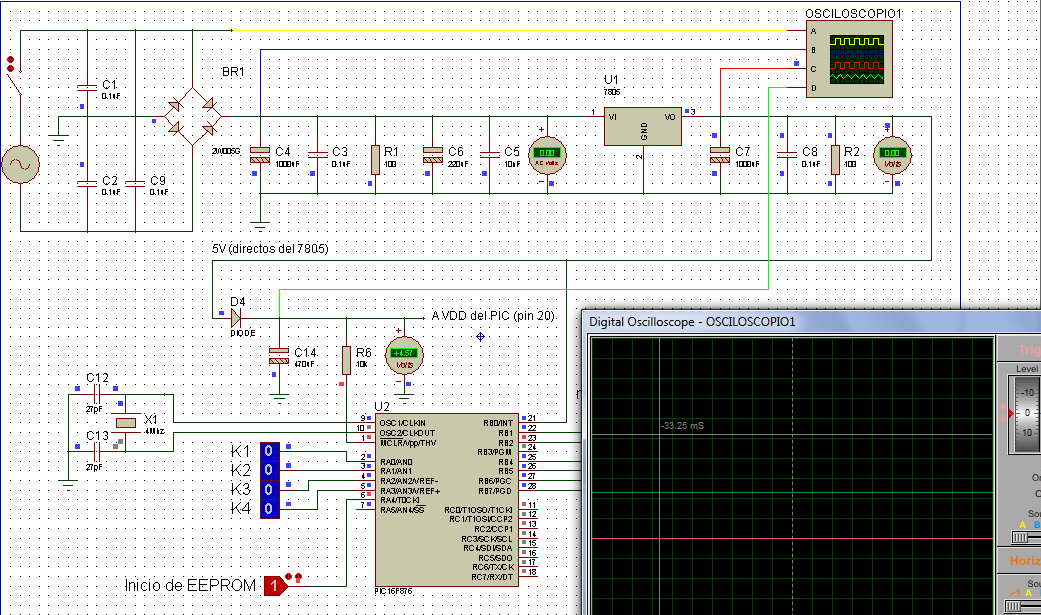Select capacitor C13
This screenshot has height=615, width=1041.
97,452
